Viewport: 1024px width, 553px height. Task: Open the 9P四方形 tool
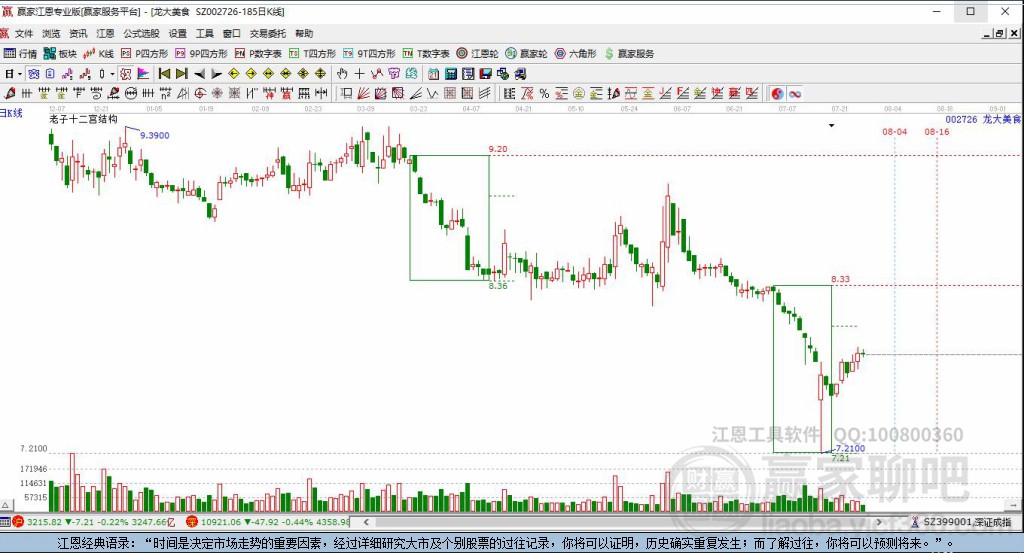click(x=201, y=54)
